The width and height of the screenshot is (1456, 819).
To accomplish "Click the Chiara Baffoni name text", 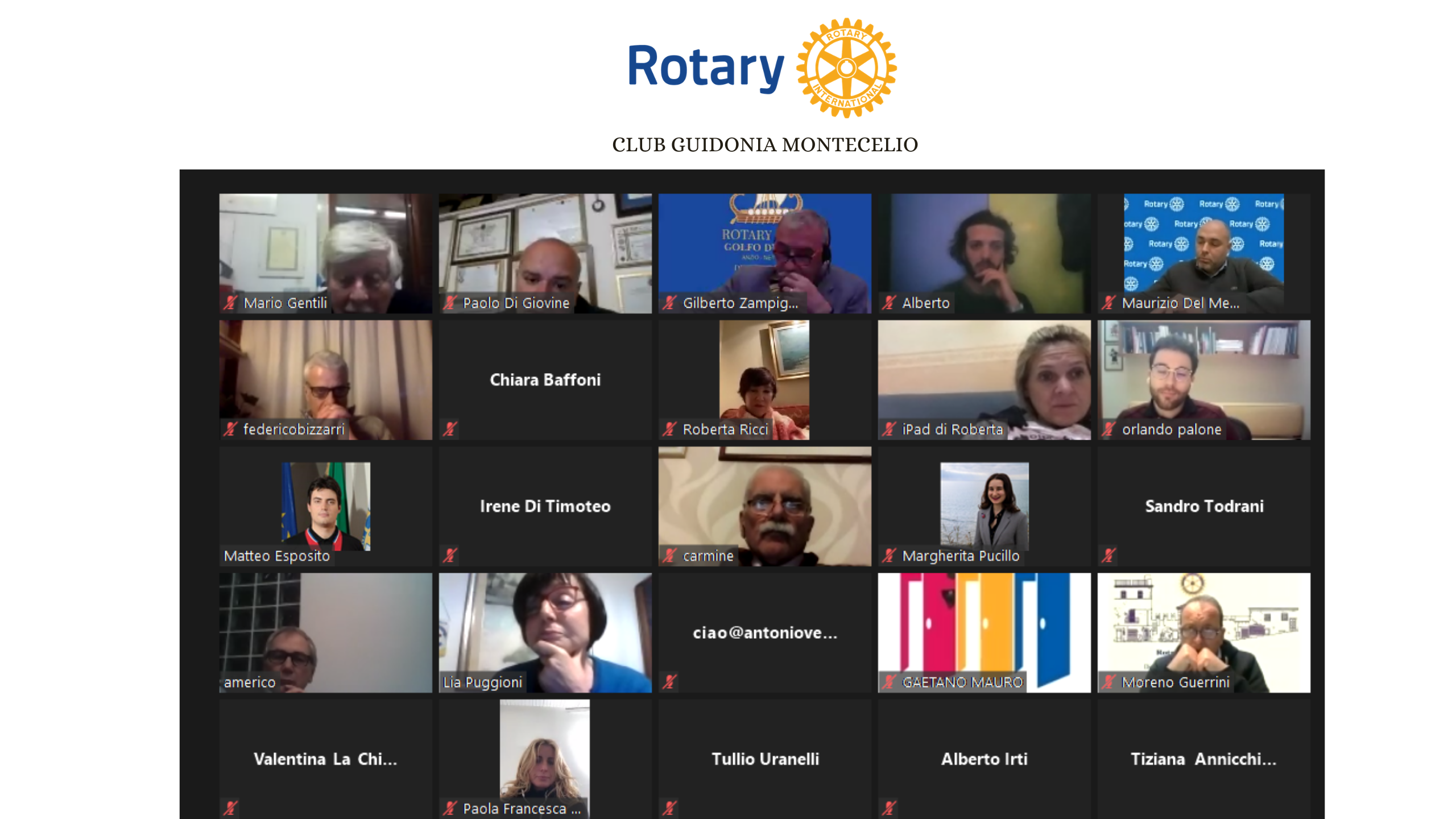I will coord(545,379).
